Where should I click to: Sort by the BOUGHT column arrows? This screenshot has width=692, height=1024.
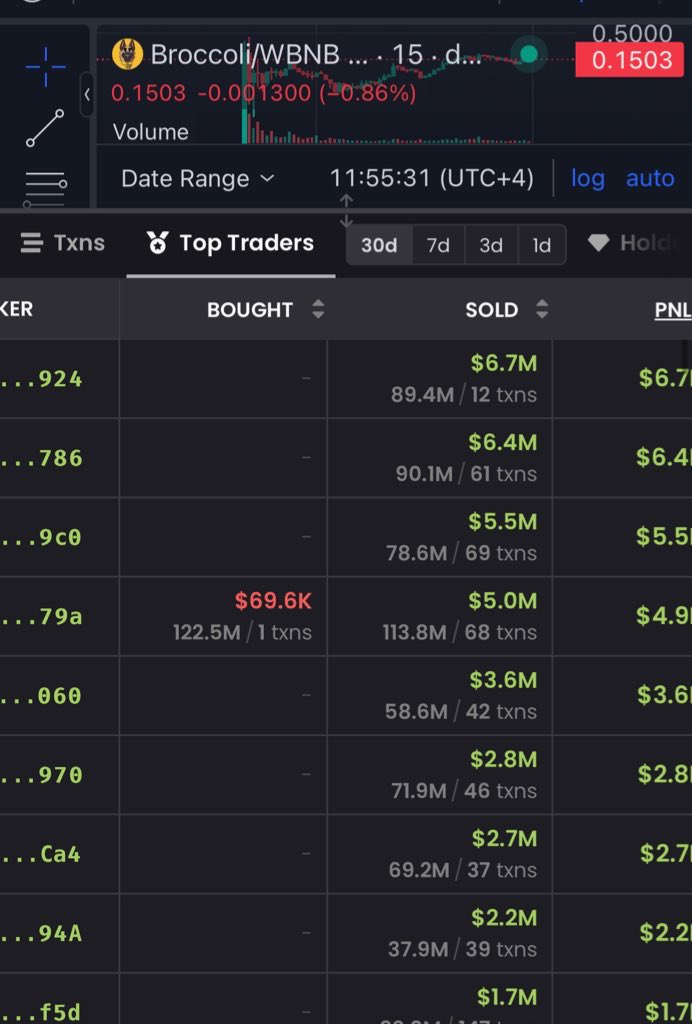pyautogui.click(x=318, y=309)
